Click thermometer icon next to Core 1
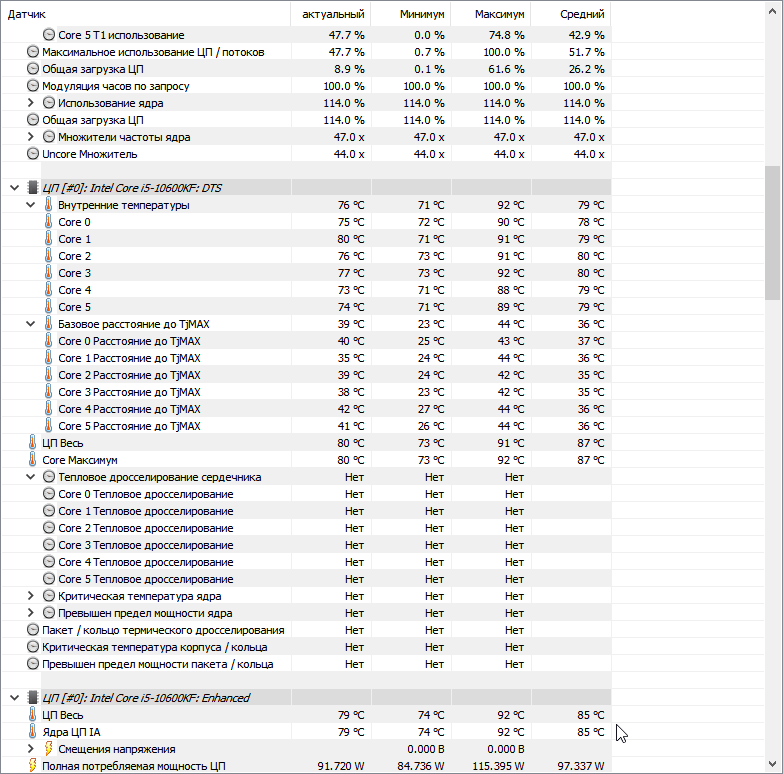This screenshot has width=783, height=774. pos(48,239)
